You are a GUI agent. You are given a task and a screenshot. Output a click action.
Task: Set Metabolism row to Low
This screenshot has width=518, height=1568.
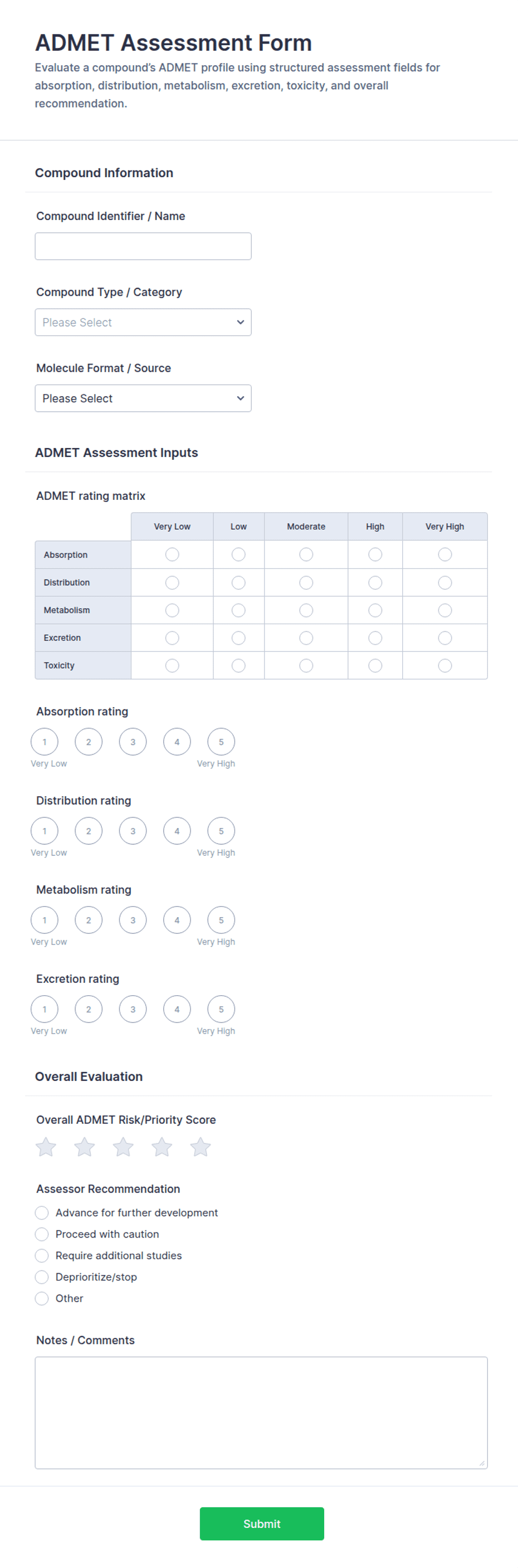(x=238, y=610)
